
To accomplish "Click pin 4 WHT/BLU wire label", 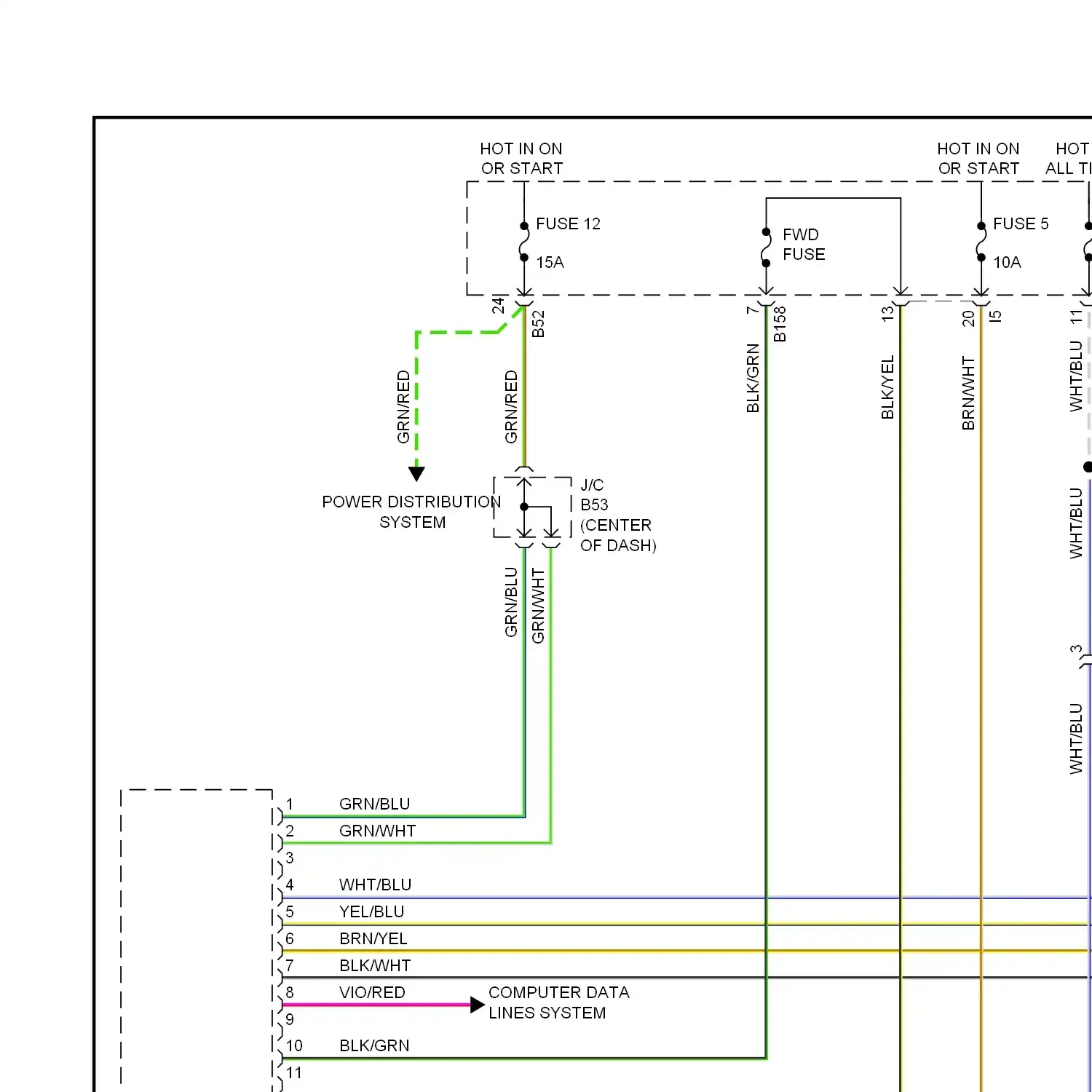I will tap(375, 885).
